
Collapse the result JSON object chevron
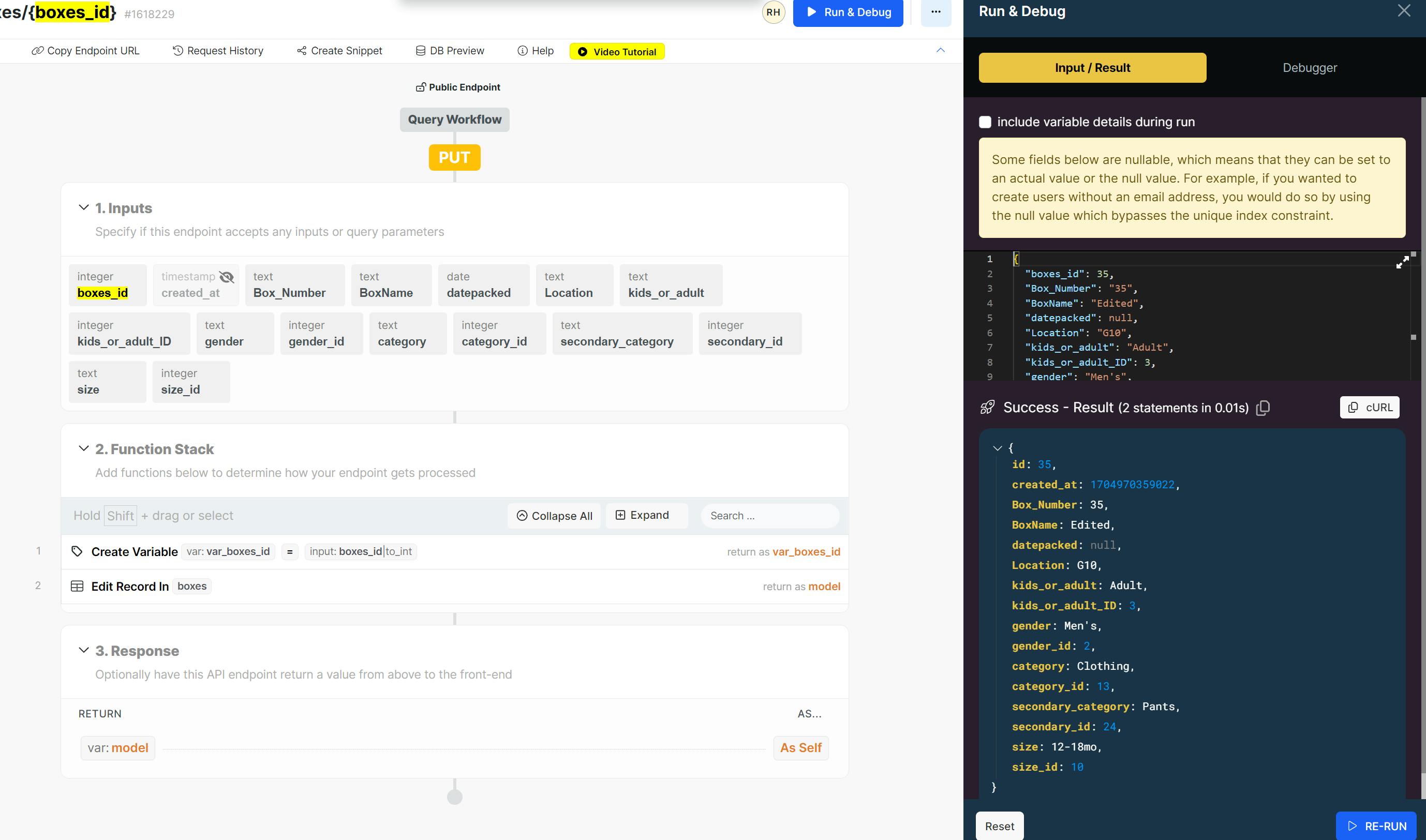point(998,448)
